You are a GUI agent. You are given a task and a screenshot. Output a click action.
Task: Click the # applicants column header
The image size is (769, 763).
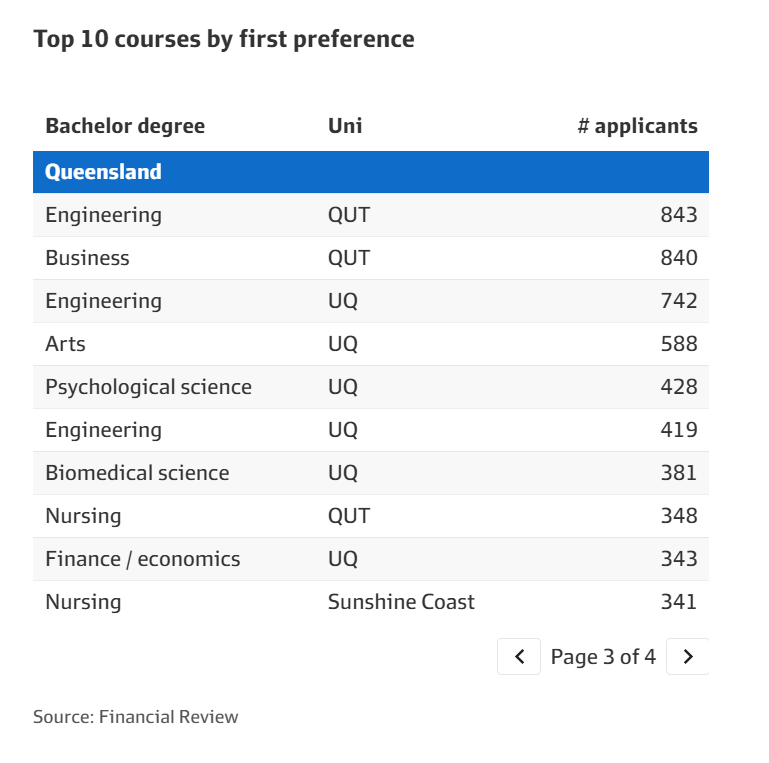click(x=637, y=126)
